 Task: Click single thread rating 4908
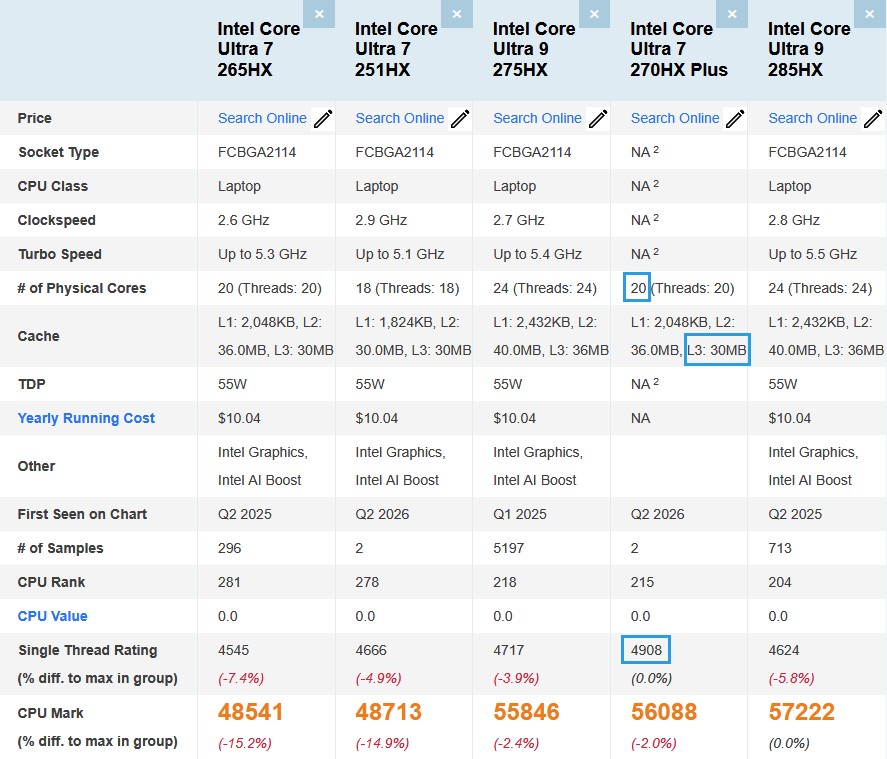click(x=646, y=650)
